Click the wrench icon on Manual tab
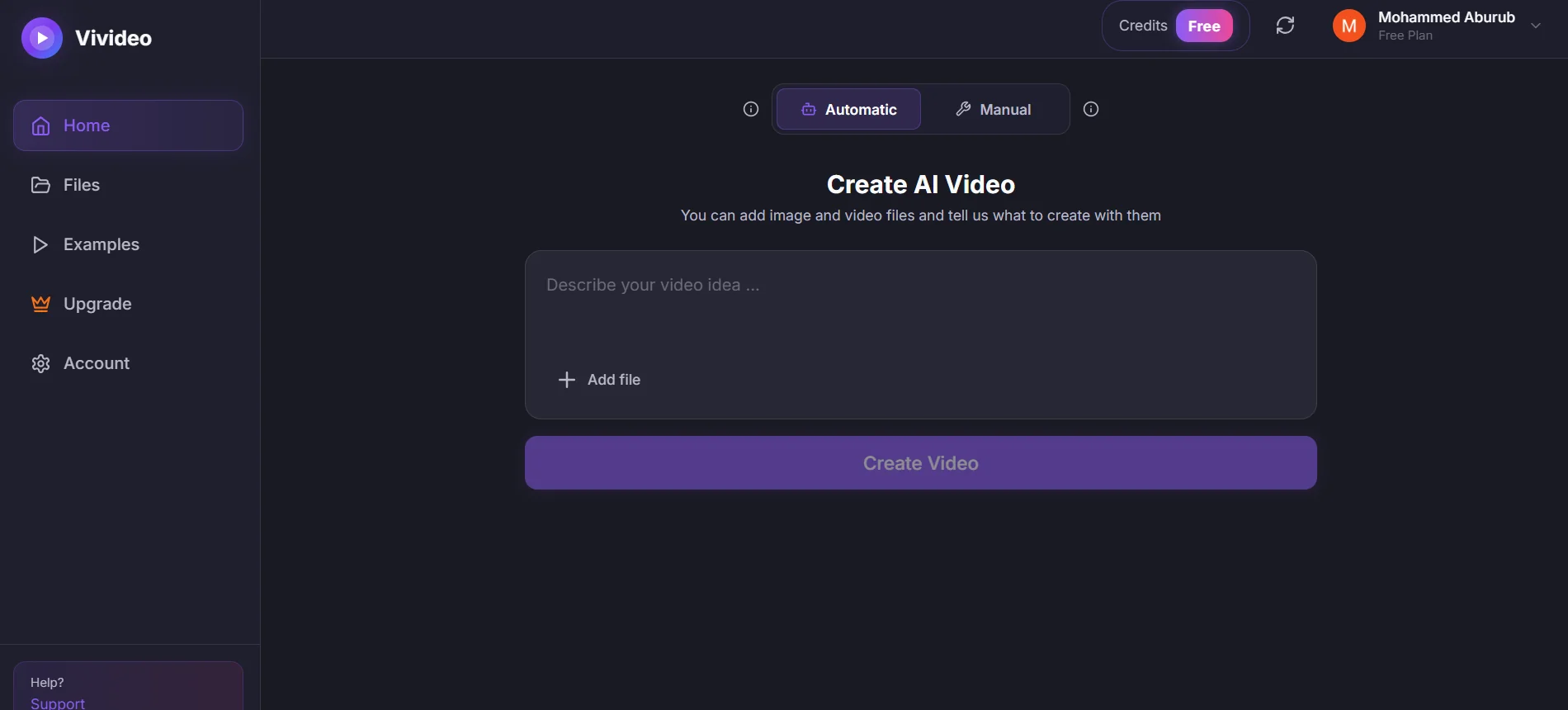Image resolution: width=1568 pixels, height=710 pixels. [963, 109]
